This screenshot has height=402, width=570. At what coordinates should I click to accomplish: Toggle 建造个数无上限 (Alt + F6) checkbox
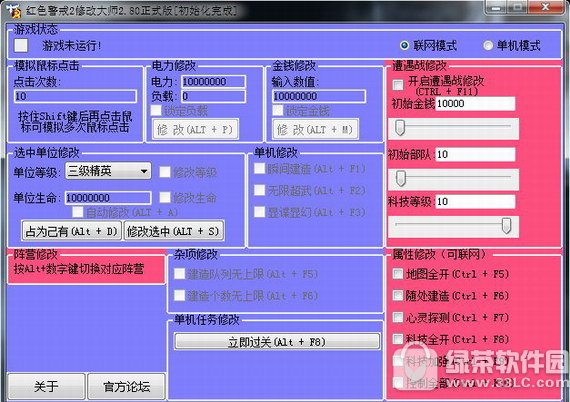point(180,296)
